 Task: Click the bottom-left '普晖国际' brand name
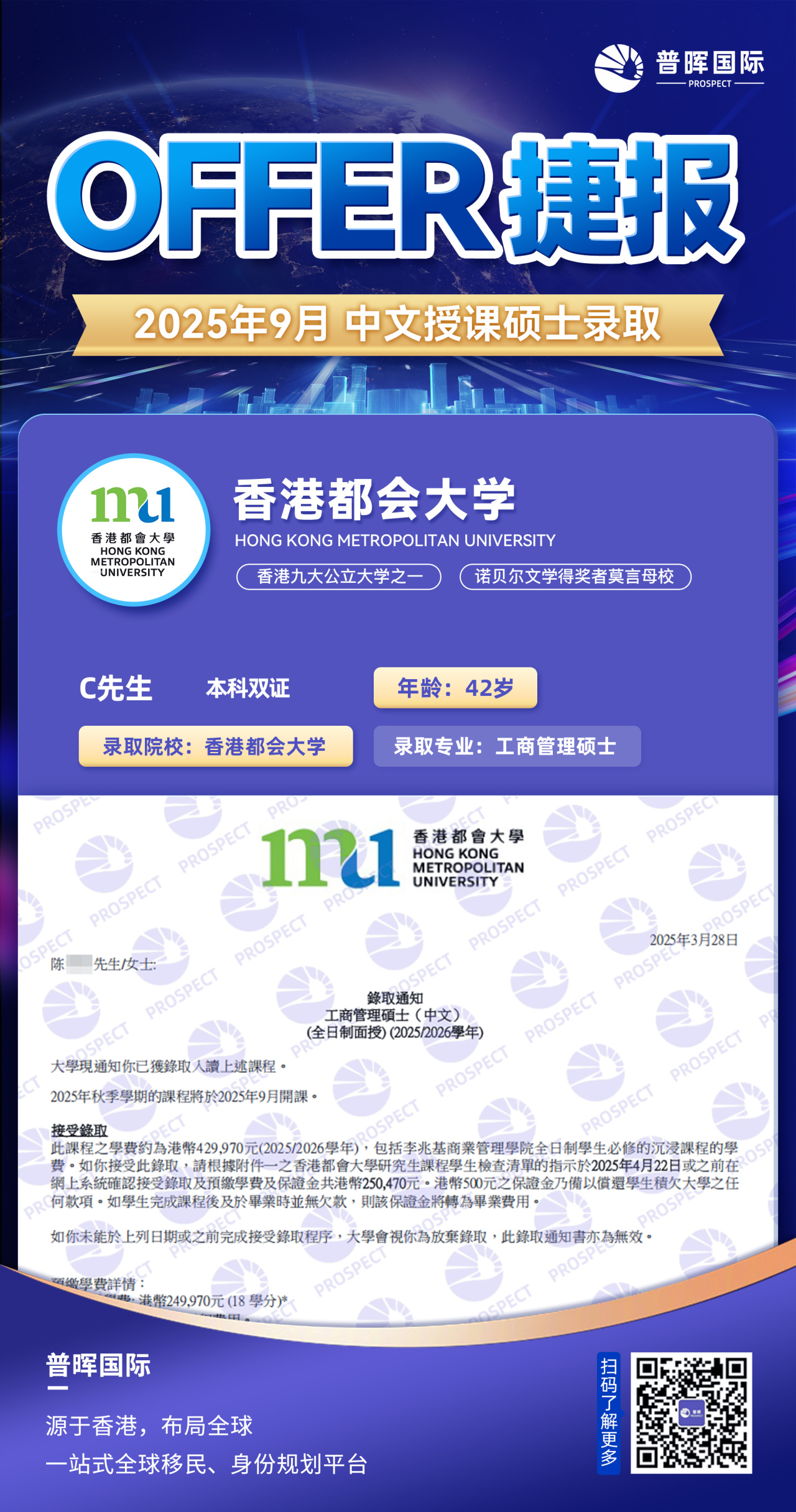pos(98,1365)
